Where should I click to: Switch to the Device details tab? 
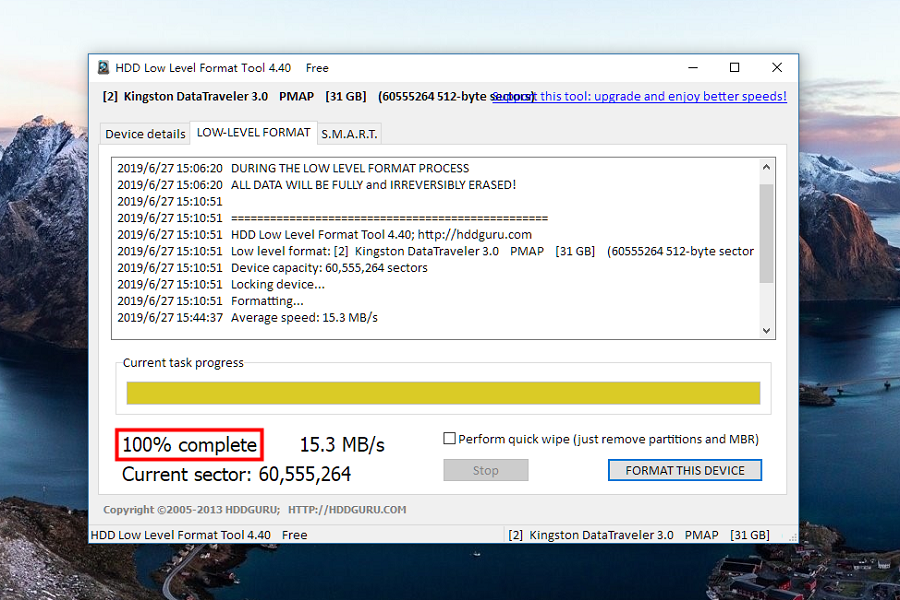click(144, 133)
